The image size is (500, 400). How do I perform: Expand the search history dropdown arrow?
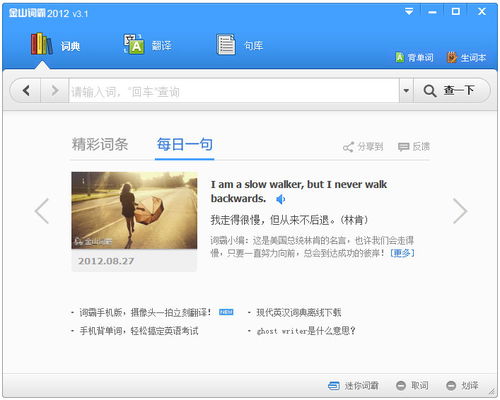point(406,90)
